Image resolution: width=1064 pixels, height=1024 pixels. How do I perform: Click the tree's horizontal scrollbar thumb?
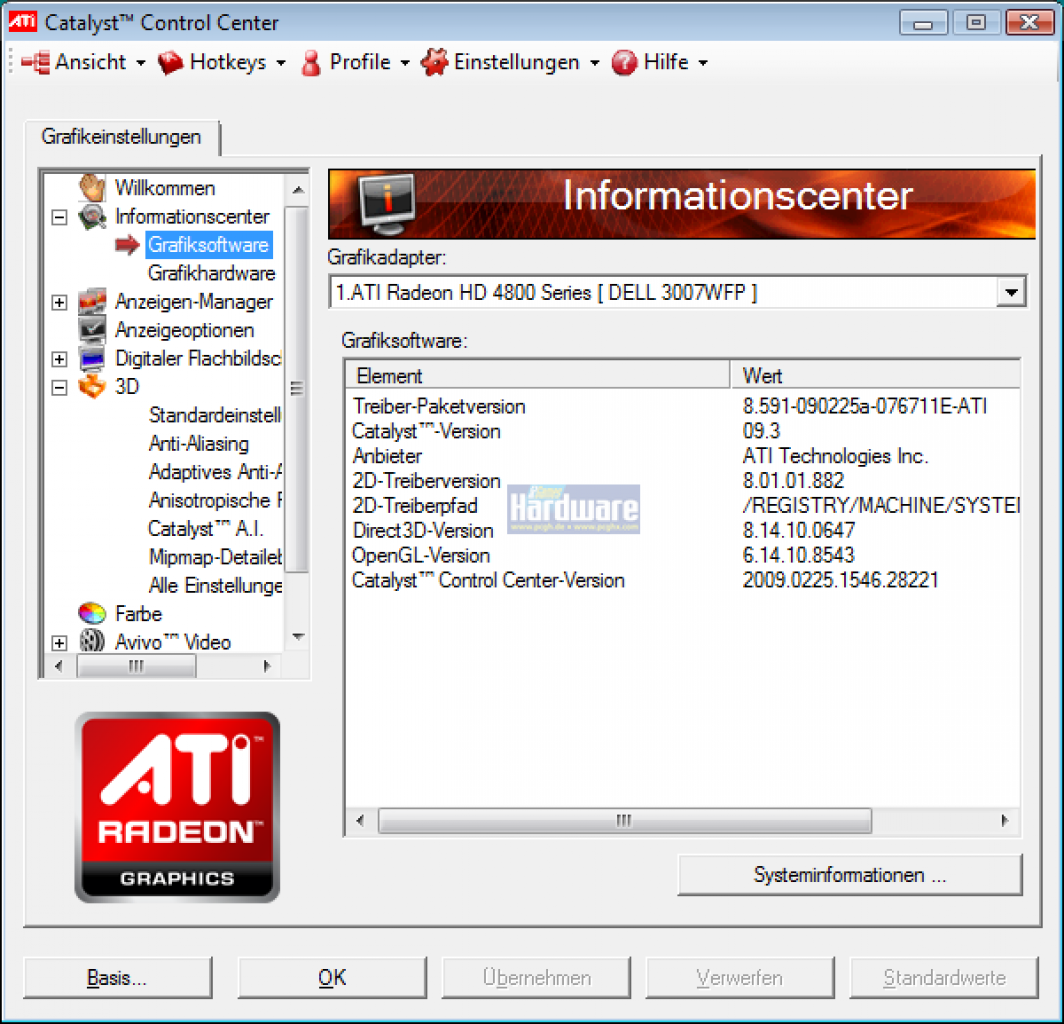tap(136, 666)
